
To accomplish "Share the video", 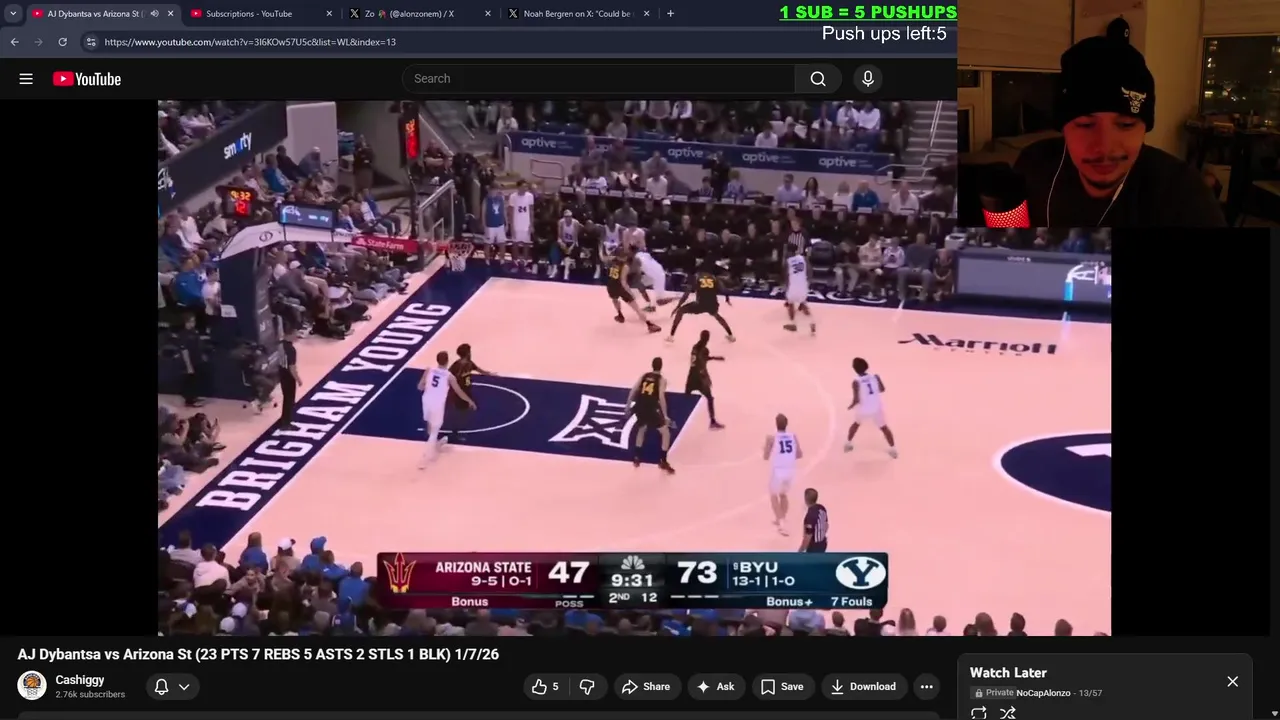I will pos(646,687).
